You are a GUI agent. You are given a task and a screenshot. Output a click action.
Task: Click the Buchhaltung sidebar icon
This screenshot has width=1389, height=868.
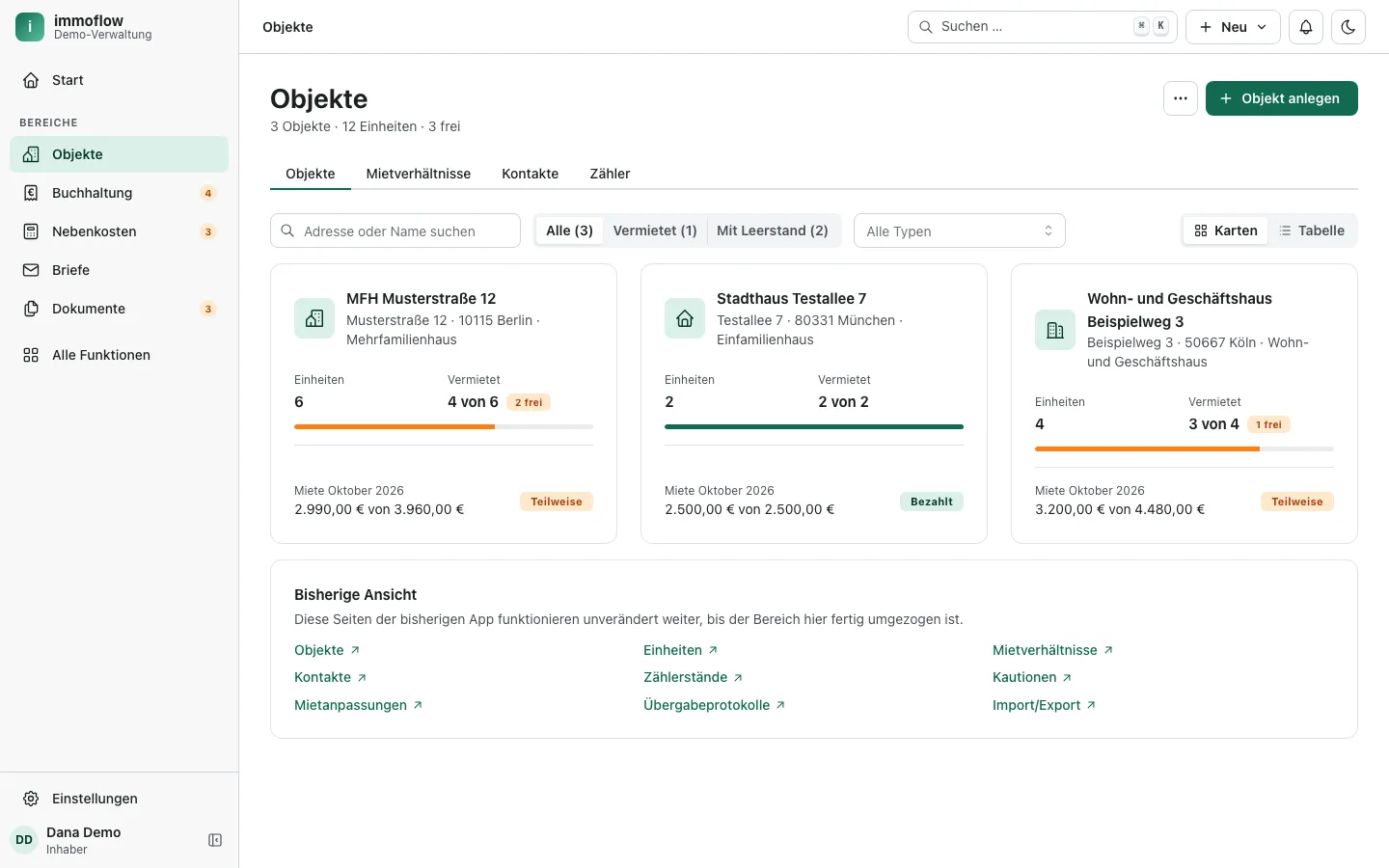tap(31, 193)
